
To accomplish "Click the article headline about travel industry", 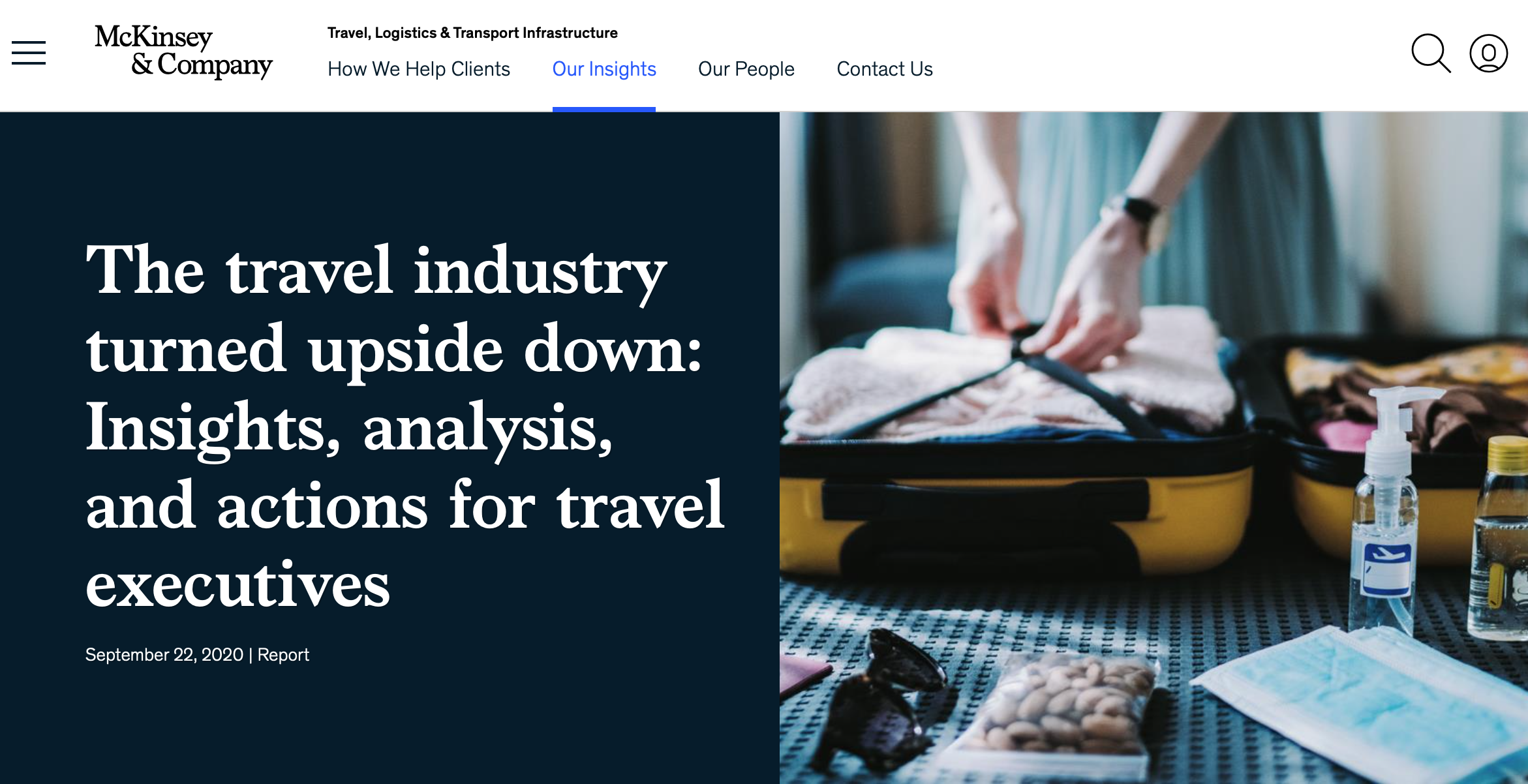I will pos(405,427).
